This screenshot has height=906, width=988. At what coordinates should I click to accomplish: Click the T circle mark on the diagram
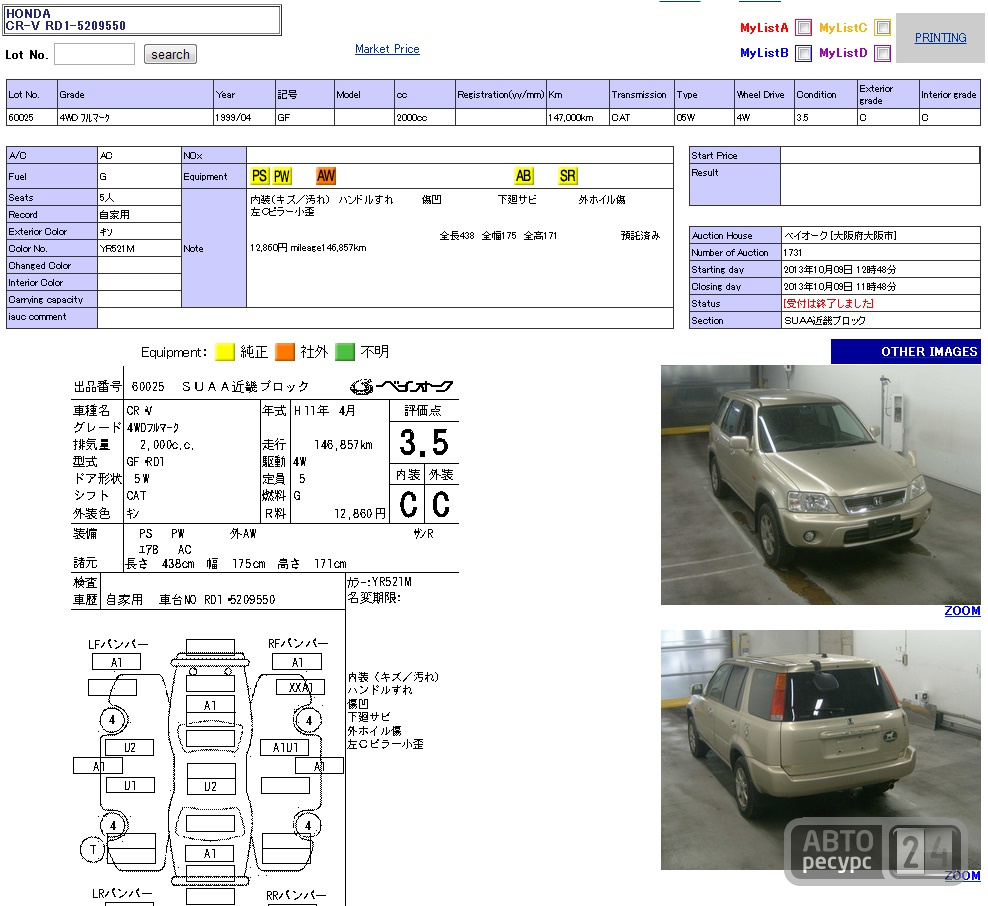coord(93,849)
